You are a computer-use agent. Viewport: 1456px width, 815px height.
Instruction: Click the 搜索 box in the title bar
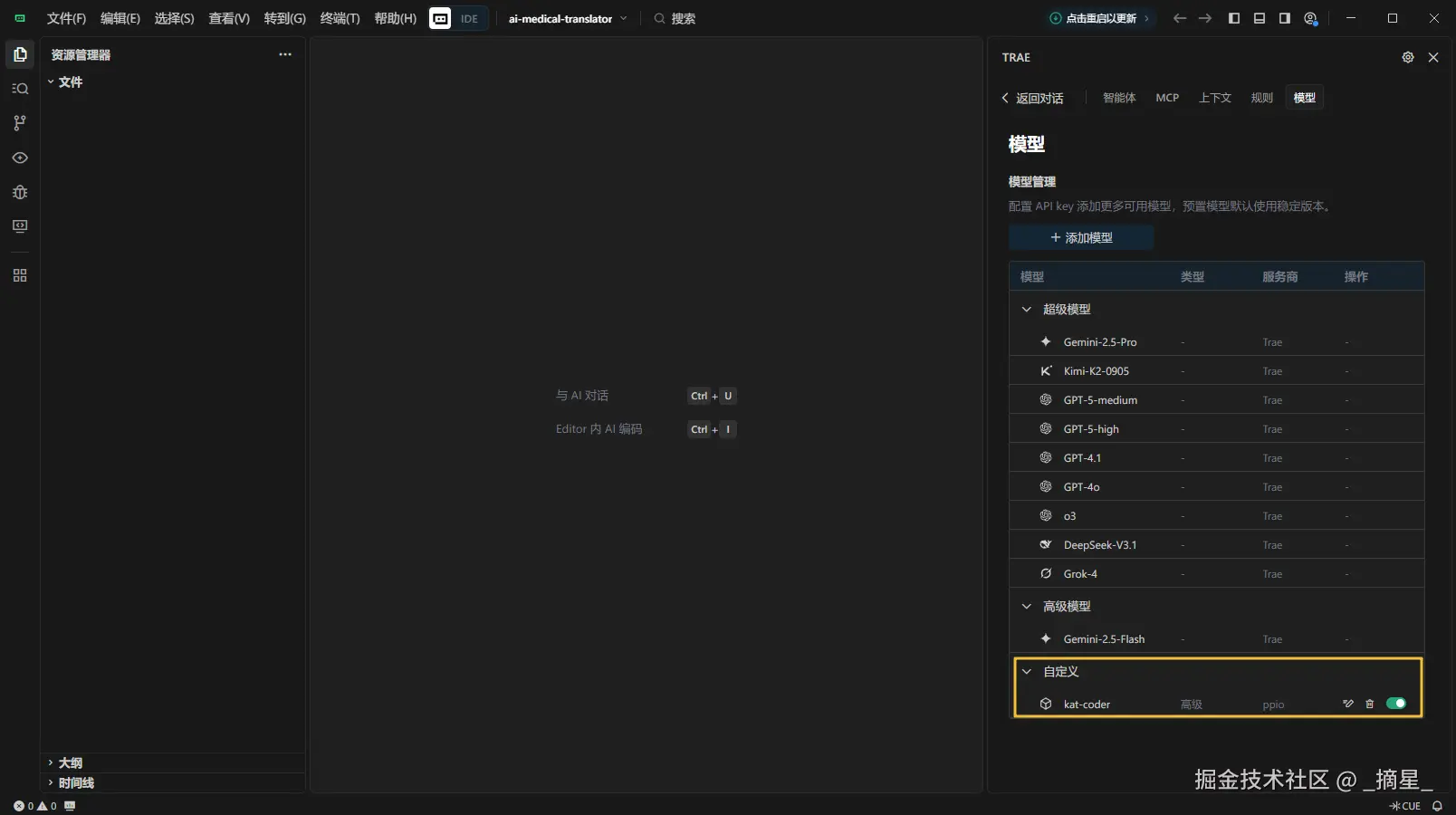coord(675,18)
